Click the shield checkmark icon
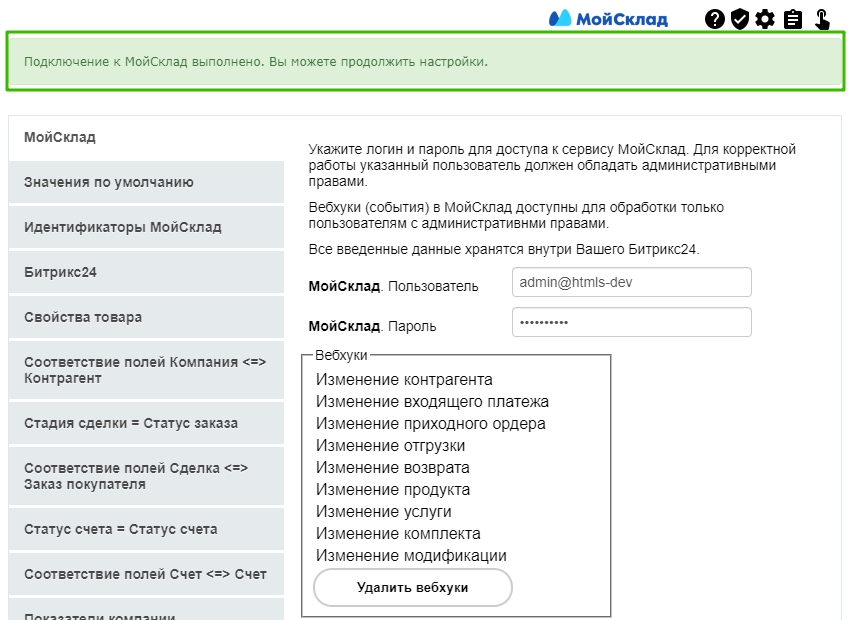851x620 pixels. coord(740,19)
